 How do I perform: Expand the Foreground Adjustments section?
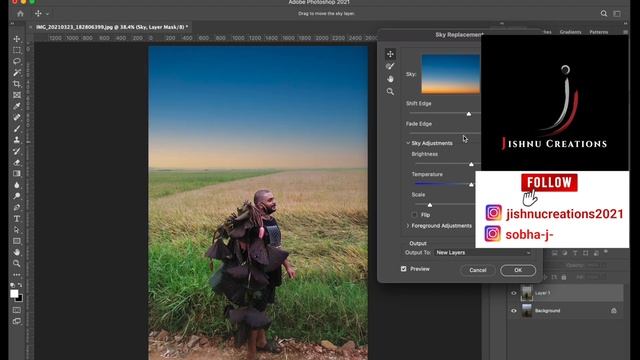[408, 226]
